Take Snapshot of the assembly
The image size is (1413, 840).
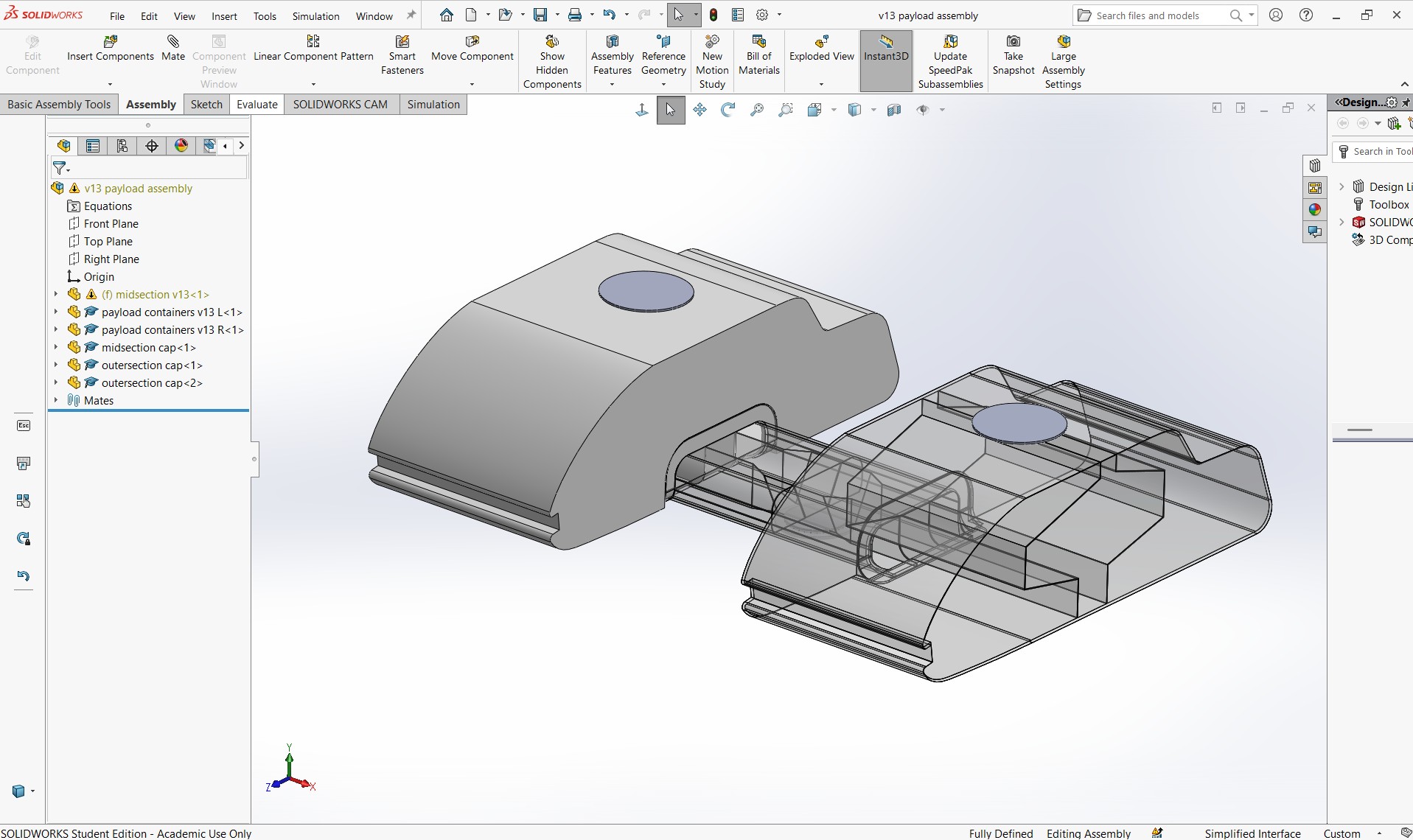point(1013,55)
